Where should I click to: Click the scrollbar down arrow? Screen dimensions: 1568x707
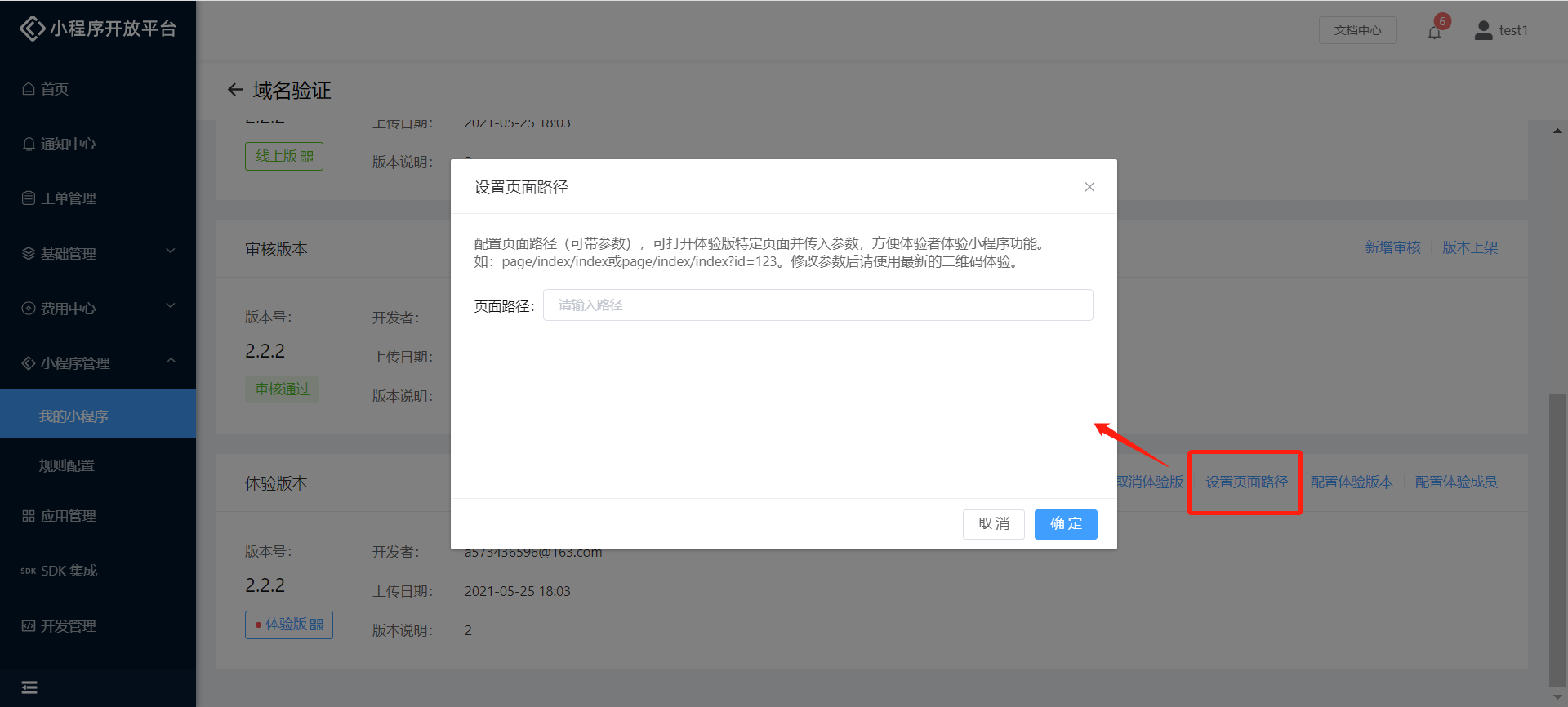[1557, 698]
